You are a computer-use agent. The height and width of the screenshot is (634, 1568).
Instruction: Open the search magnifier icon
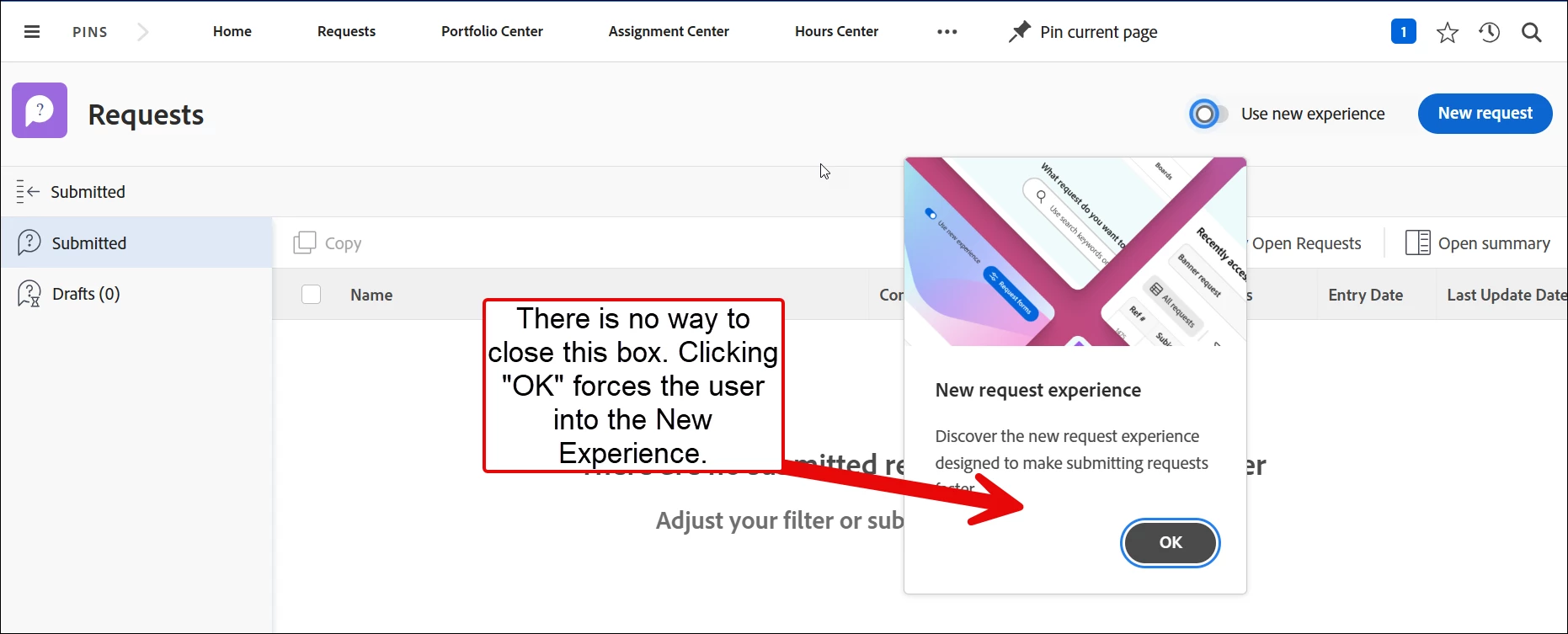point(1532,33)
